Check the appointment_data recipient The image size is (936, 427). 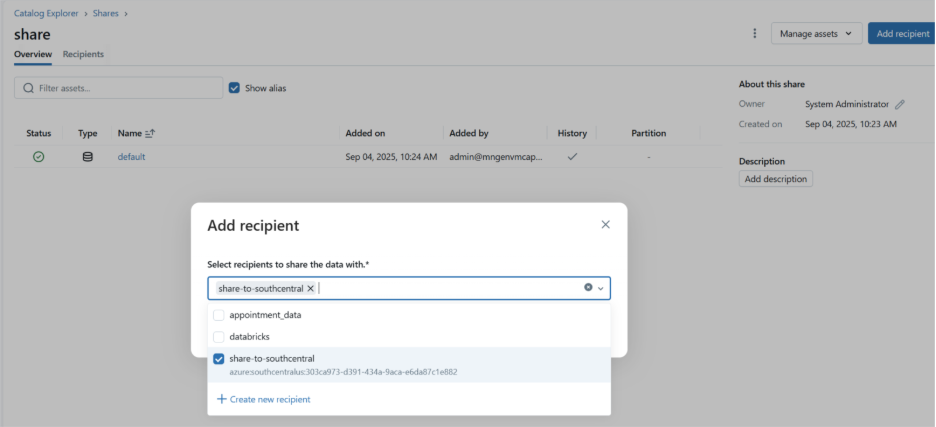[x=219, y=315]
